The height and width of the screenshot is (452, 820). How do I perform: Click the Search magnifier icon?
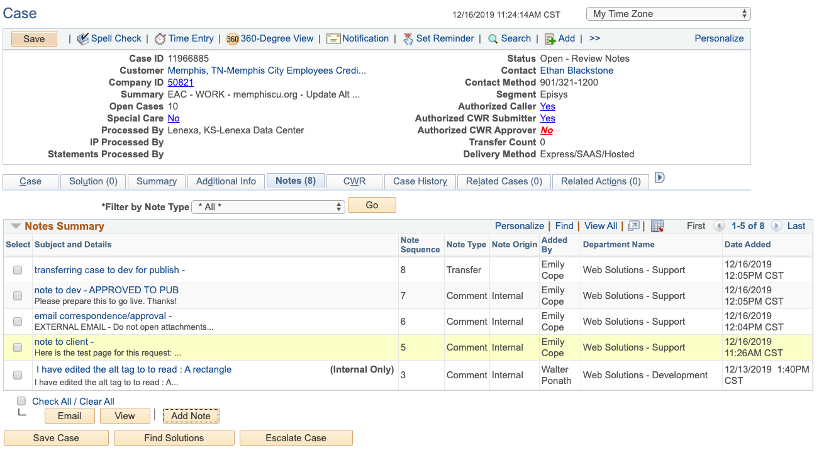tap(494, 39)
